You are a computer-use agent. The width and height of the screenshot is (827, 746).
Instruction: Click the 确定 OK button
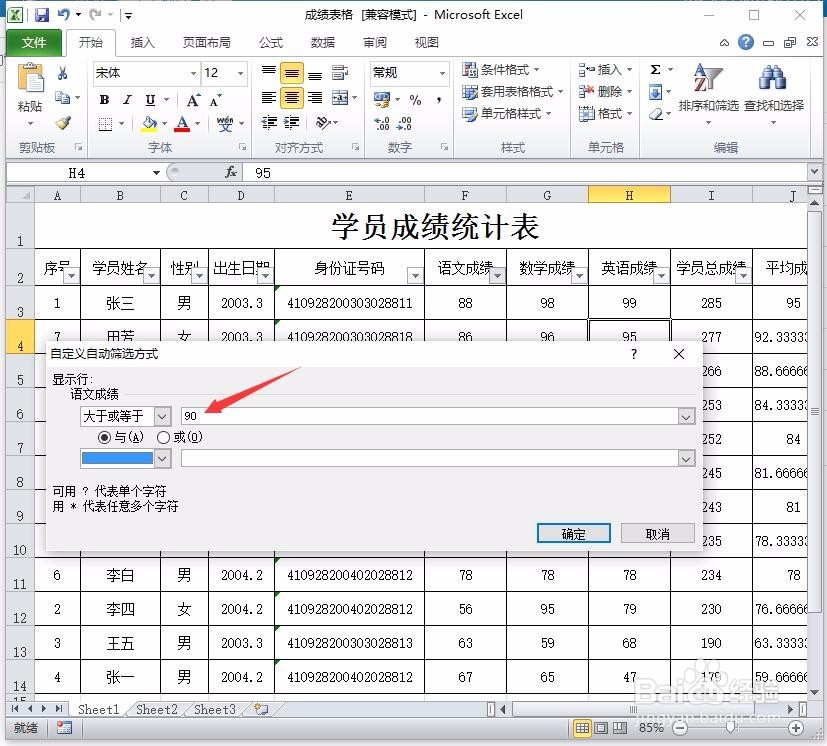(573, 533)
